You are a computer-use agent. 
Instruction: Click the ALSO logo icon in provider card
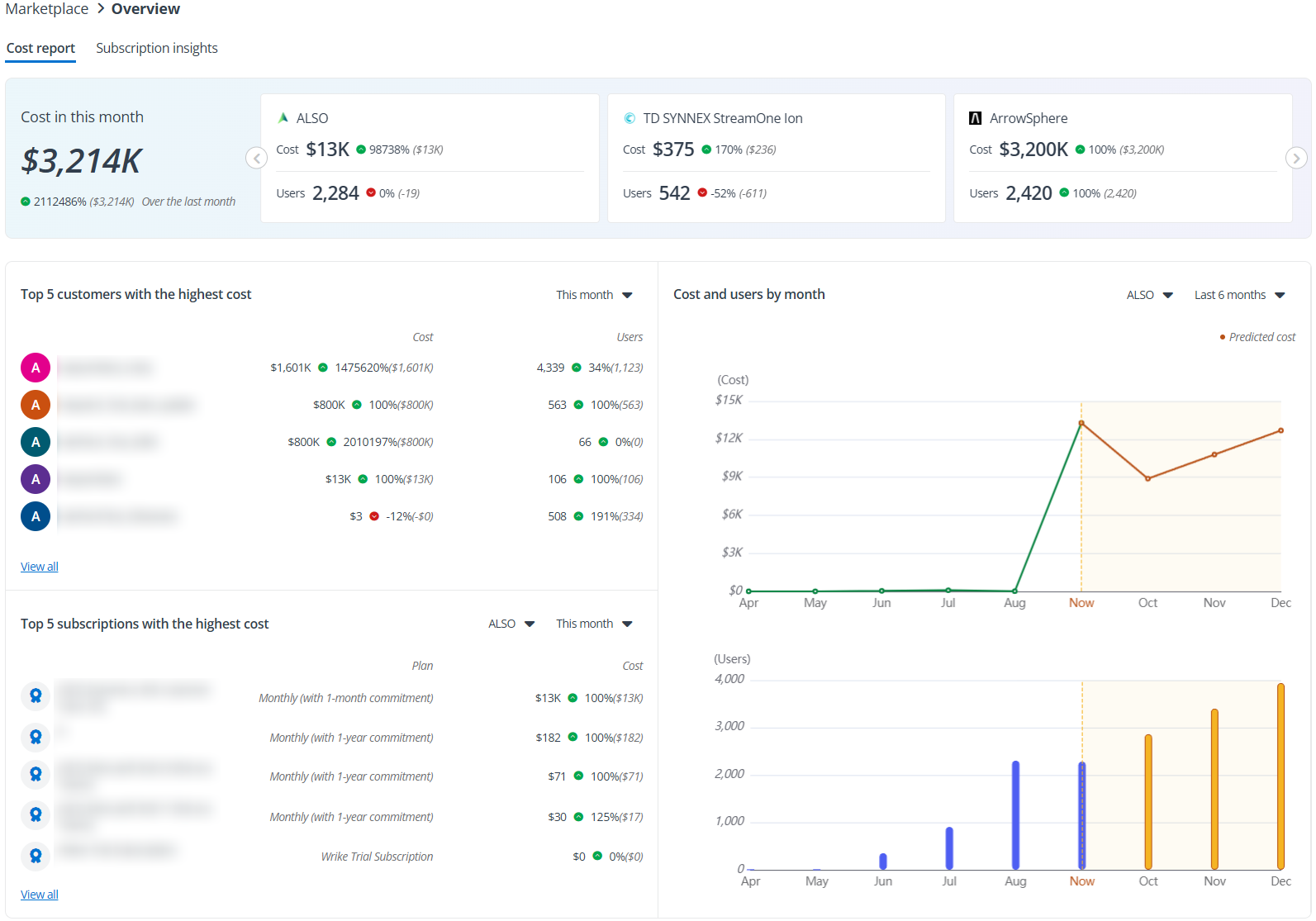[283, 118]
